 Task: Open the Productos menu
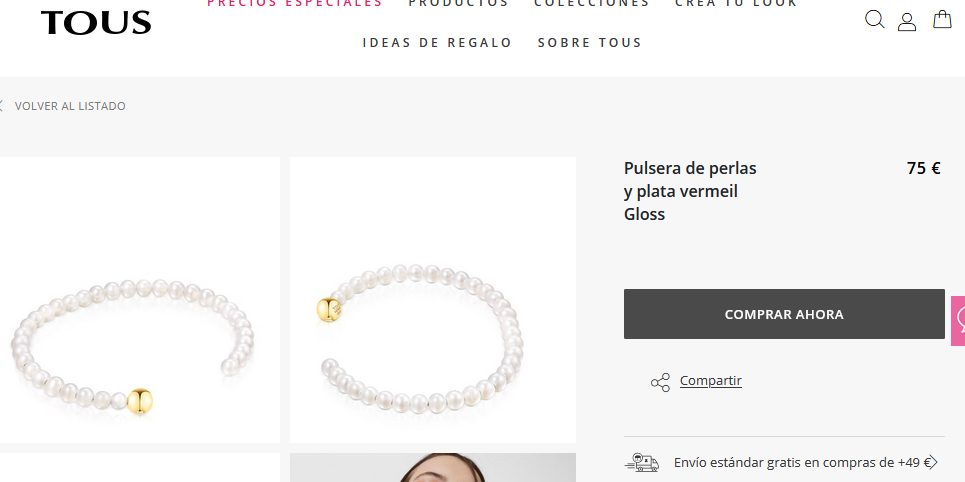(x=458, y=3)
